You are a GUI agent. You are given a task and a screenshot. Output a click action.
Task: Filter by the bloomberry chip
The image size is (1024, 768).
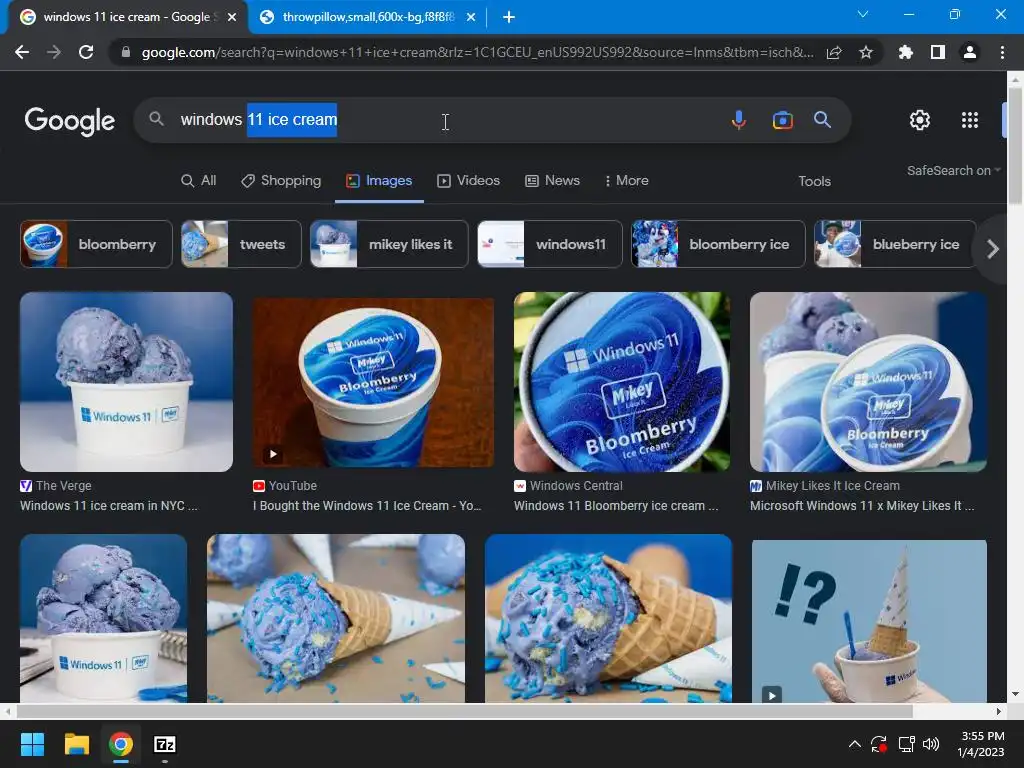pyautogui.click(x=97, y=244)
